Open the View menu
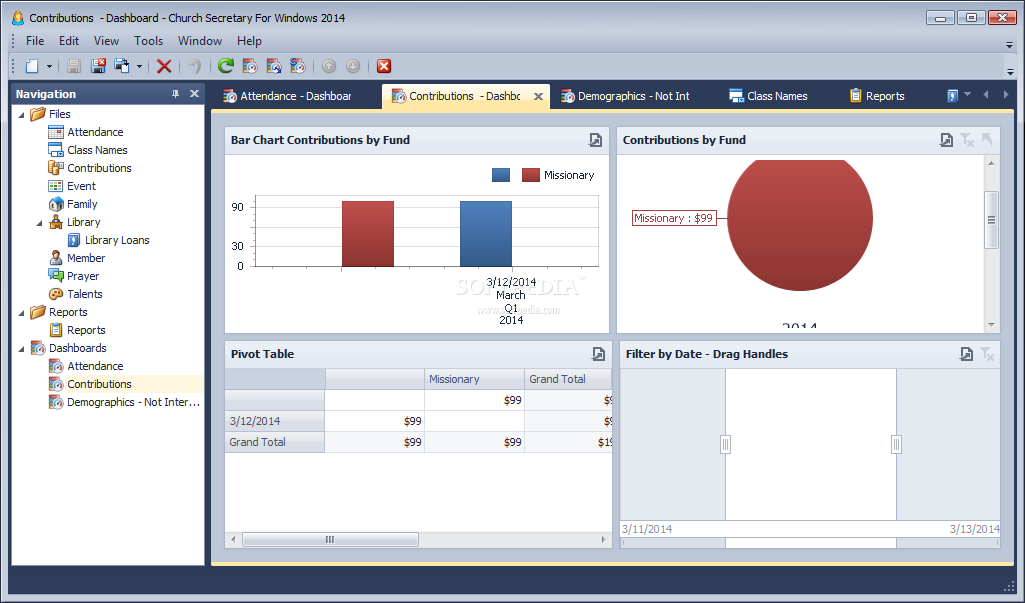This screenshot has height=603, width=1025. (x=106, y=41)
